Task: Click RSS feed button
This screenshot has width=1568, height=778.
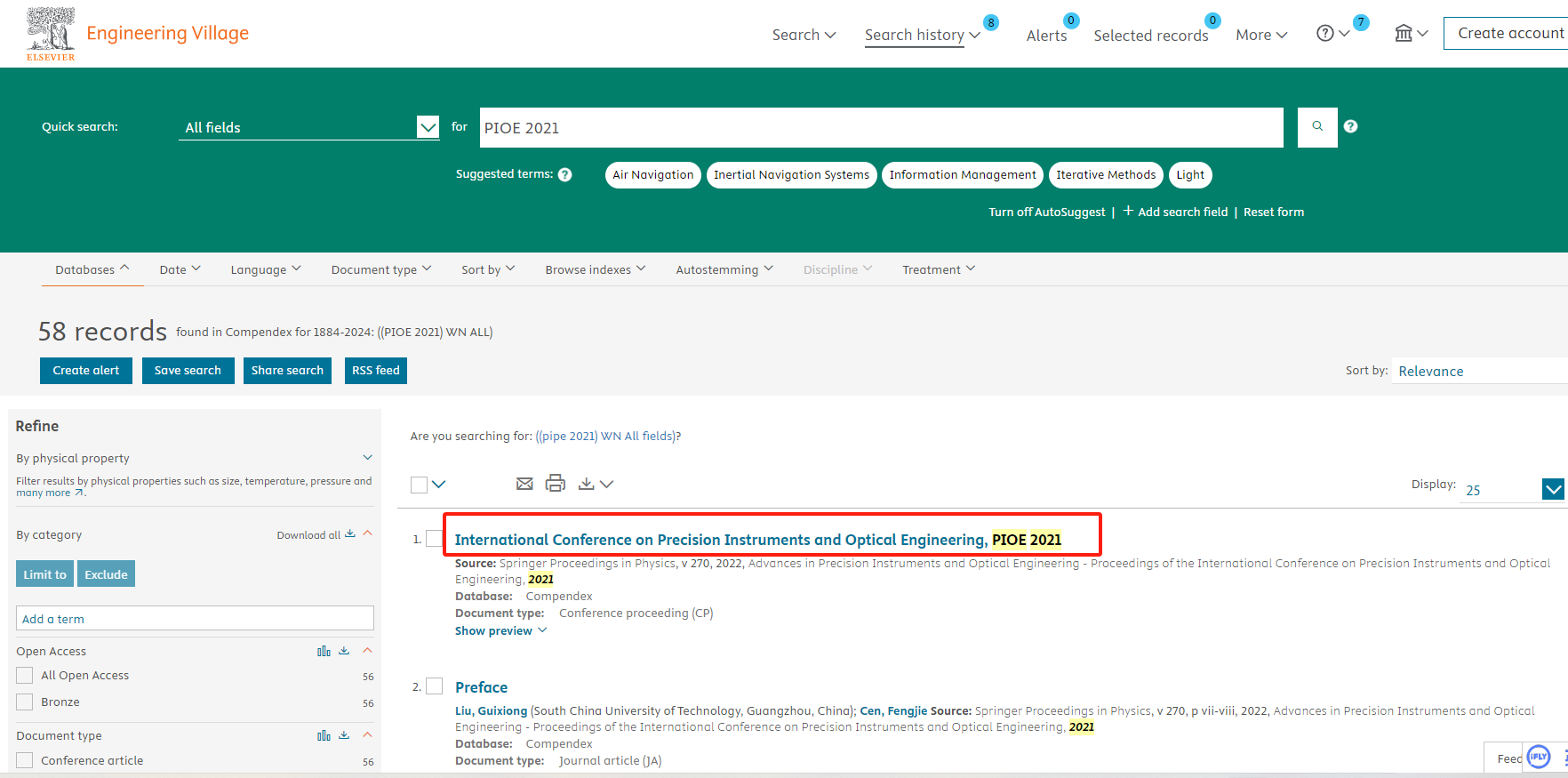Action: (376, 371)
